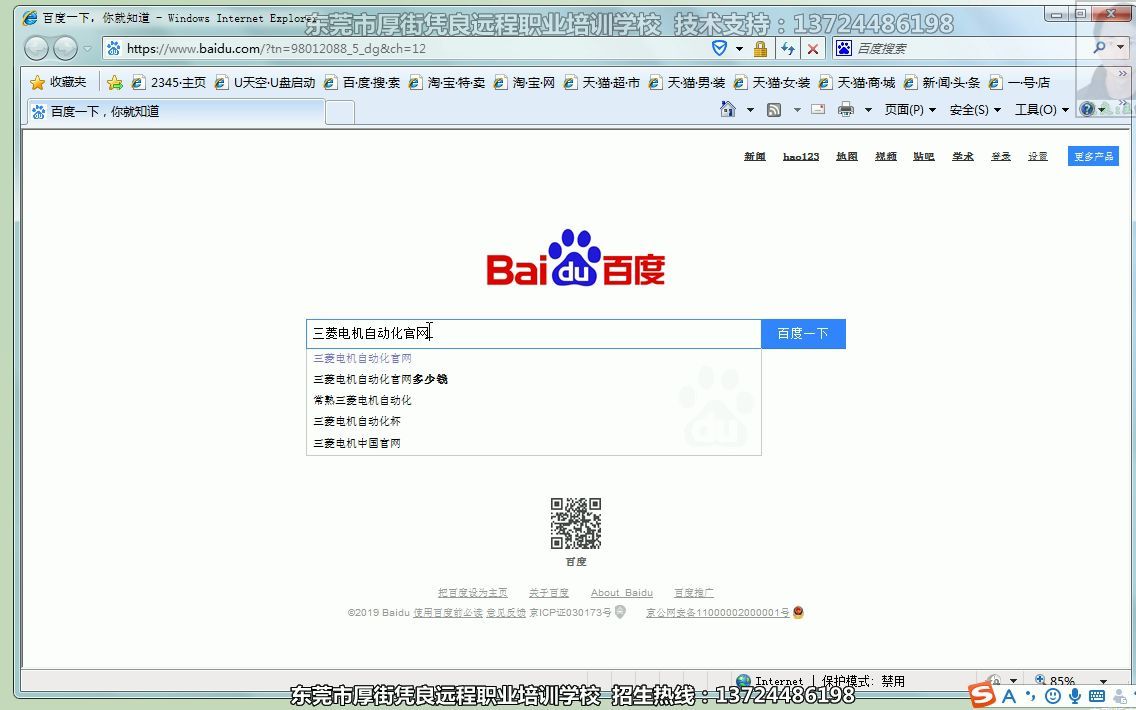Viewport: 1136px width, 710px height.
Task: Click the Baidu search provider icon
Action: [844, 49]
